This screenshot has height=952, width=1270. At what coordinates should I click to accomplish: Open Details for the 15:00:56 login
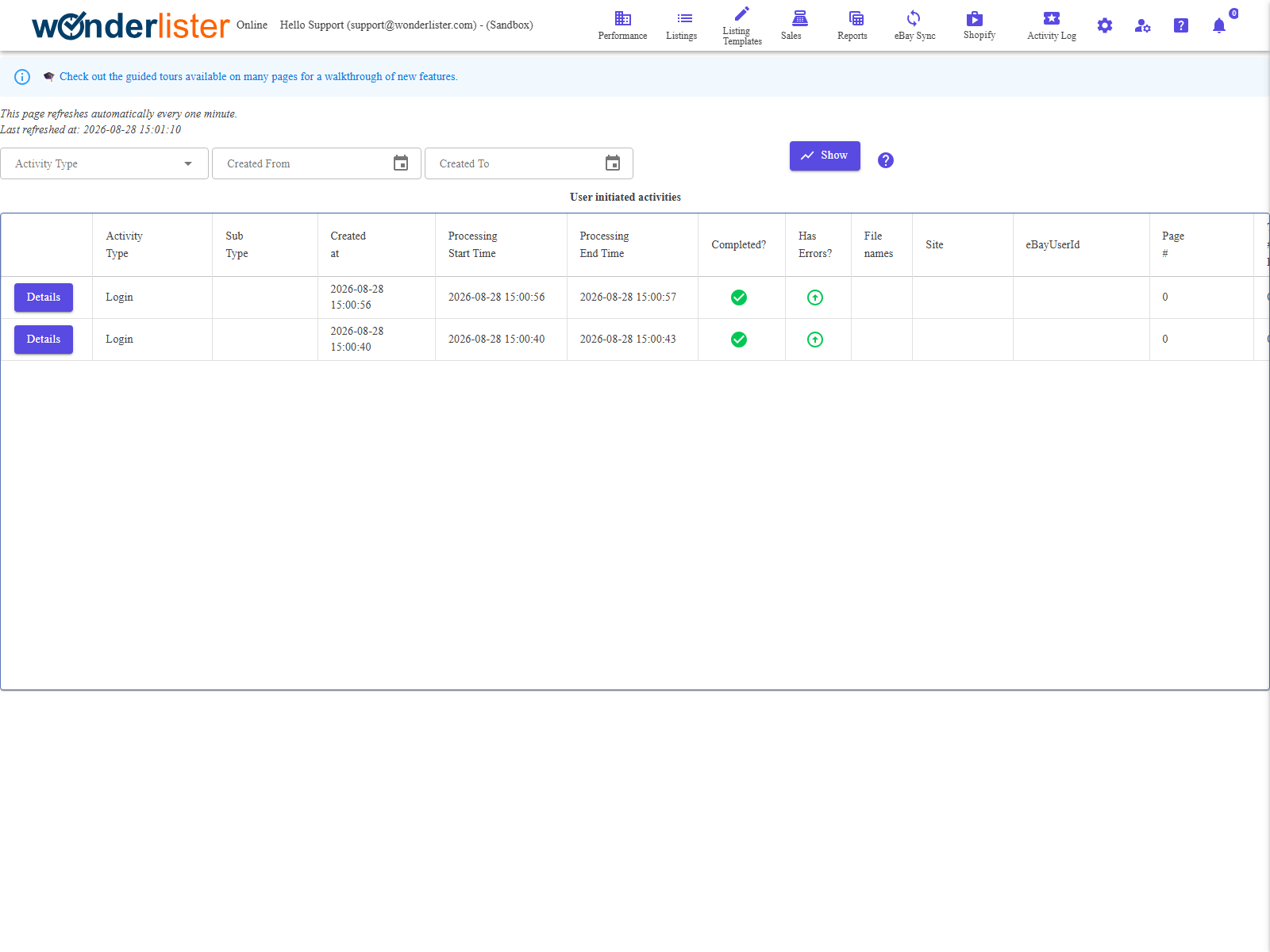point(44,297)
